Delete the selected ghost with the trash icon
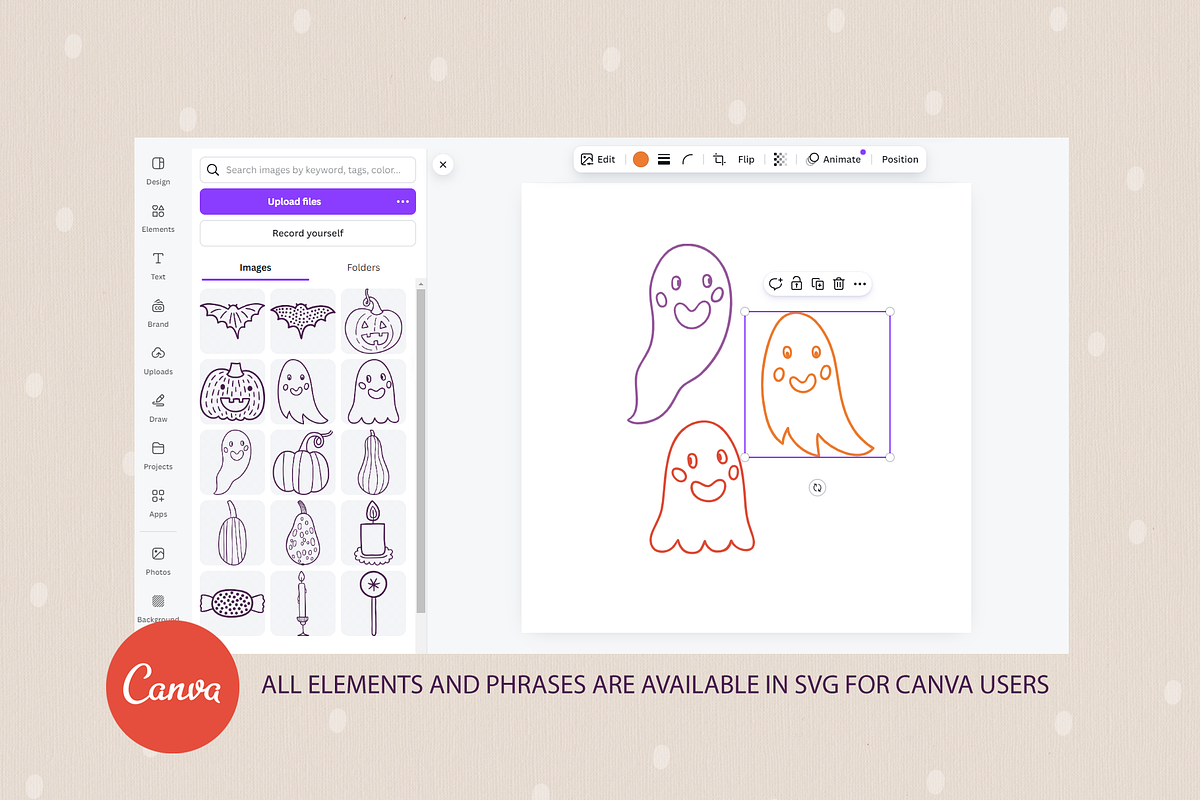1200x800 pixels. point(839,284)
